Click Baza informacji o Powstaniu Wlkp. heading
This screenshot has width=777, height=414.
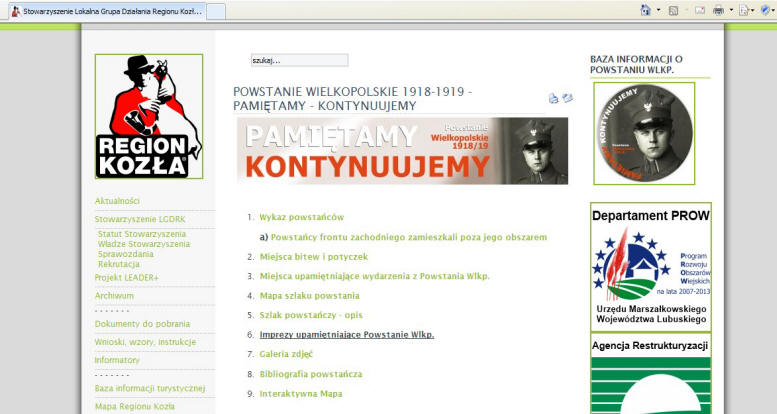click(x=636, y=64)
